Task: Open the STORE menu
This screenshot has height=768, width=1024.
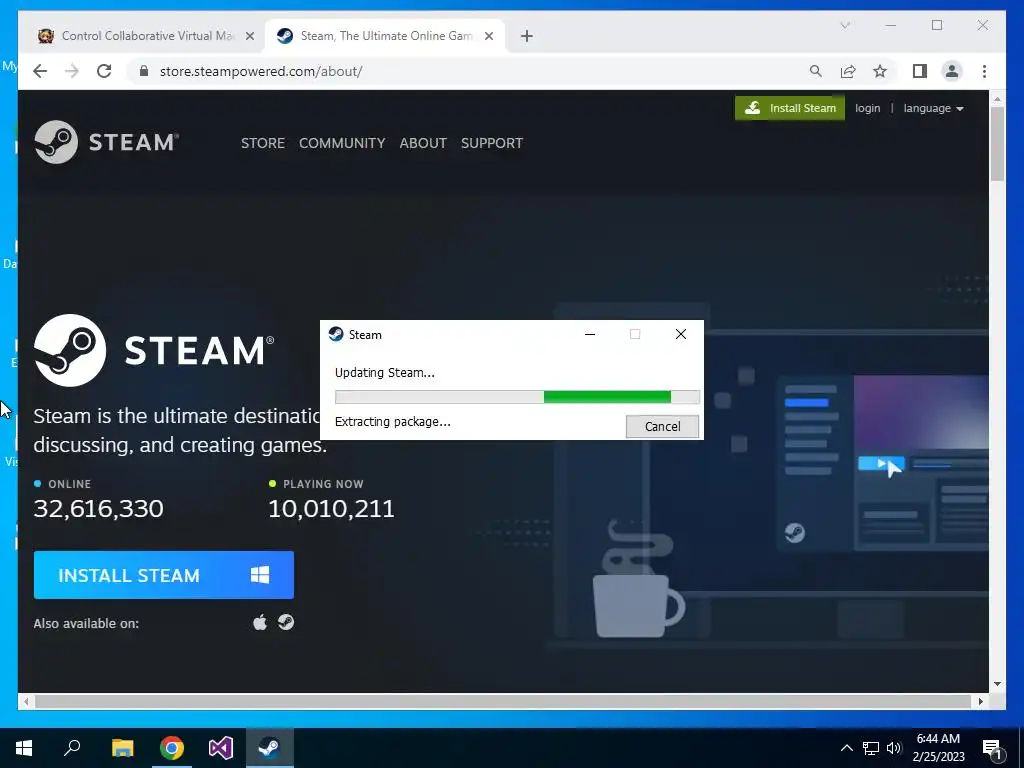Action: click(x=263, y=143)
